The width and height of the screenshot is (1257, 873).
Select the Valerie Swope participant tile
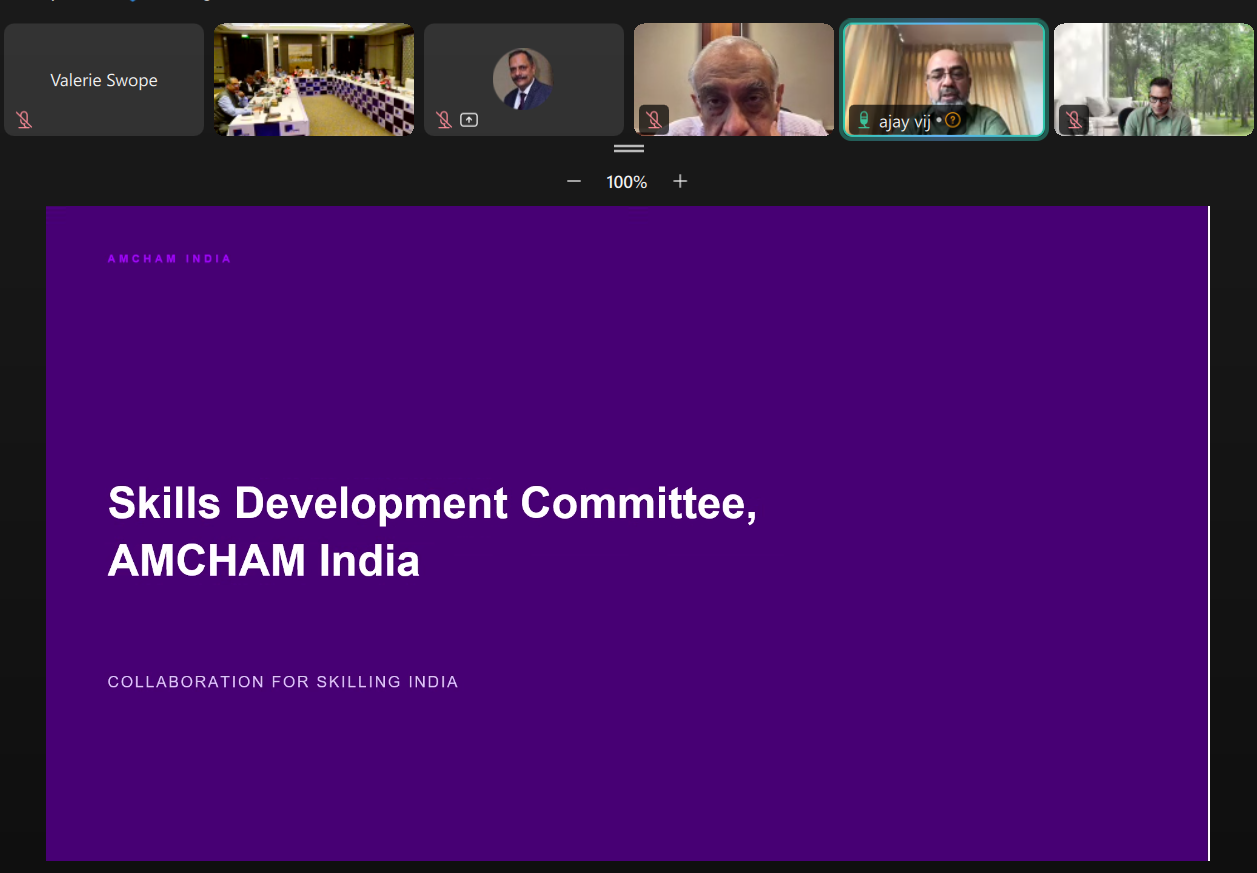coord(104,80)
